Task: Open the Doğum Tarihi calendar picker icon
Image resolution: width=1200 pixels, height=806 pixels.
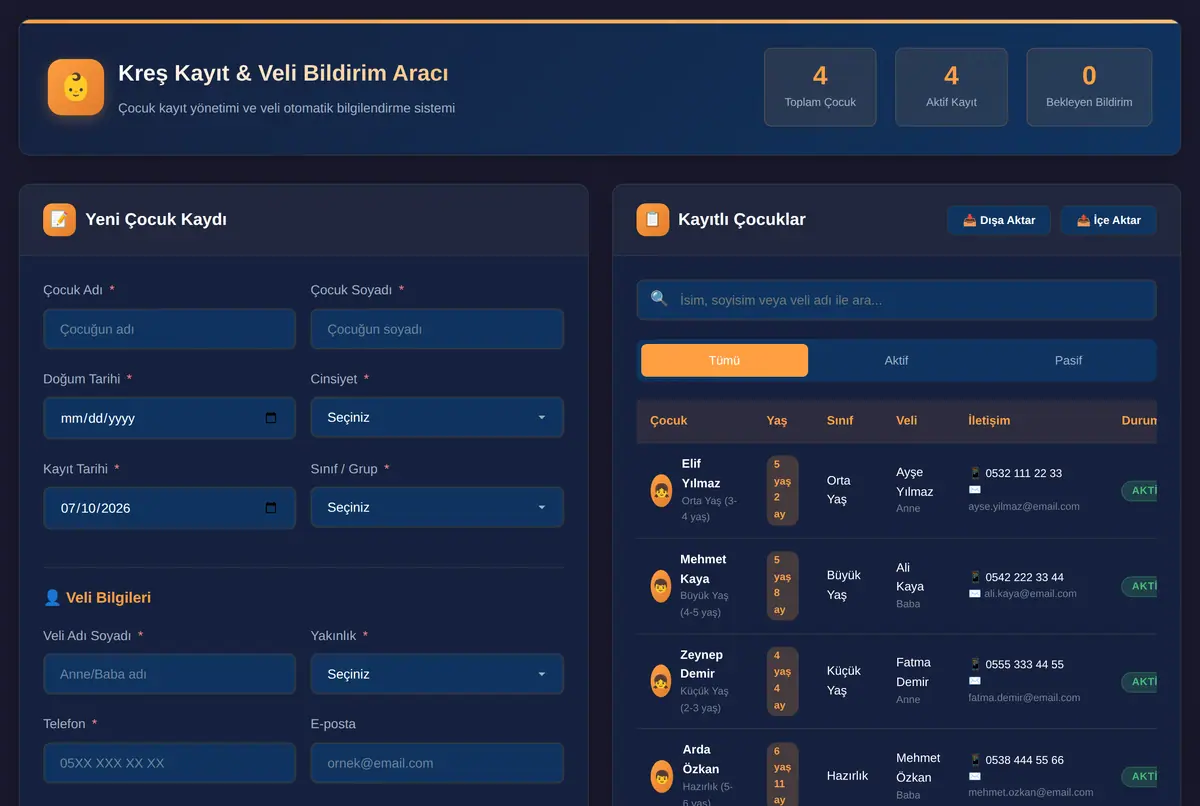Action: [x=271, y=418]
